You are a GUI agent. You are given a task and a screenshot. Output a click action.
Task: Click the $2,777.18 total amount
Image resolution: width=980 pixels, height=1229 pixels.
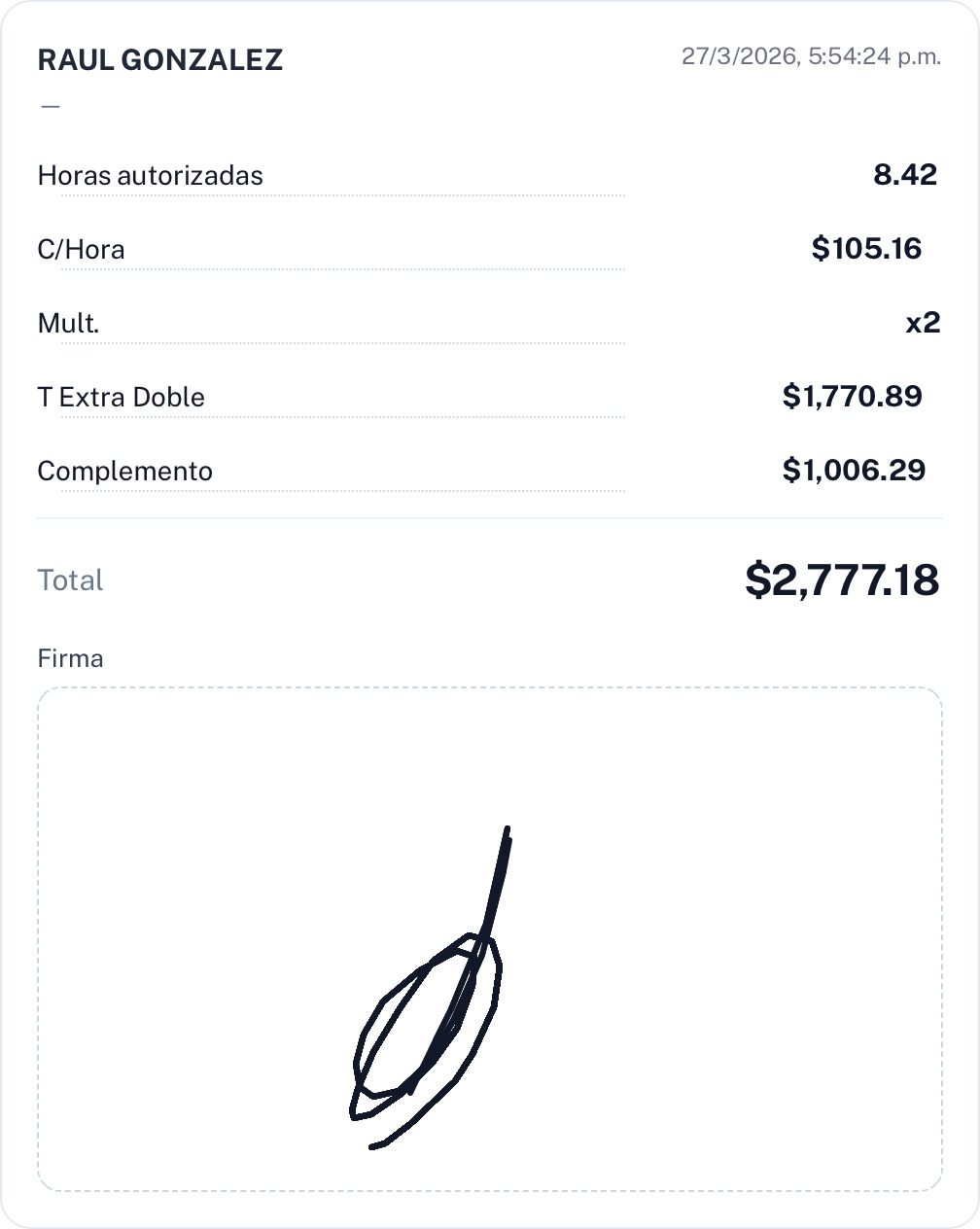coord(842,580)
